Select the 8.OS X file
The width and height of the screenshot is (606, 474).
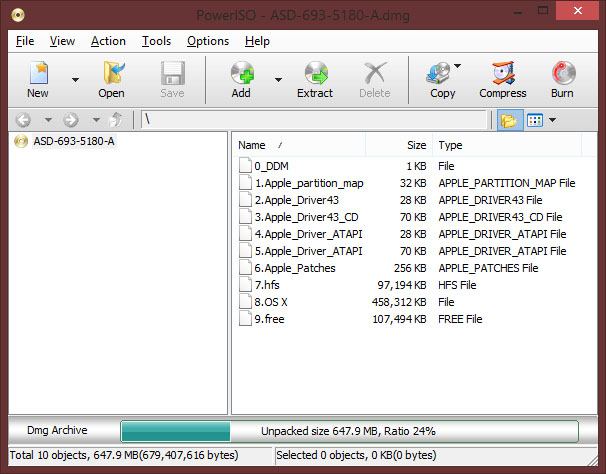271,302
